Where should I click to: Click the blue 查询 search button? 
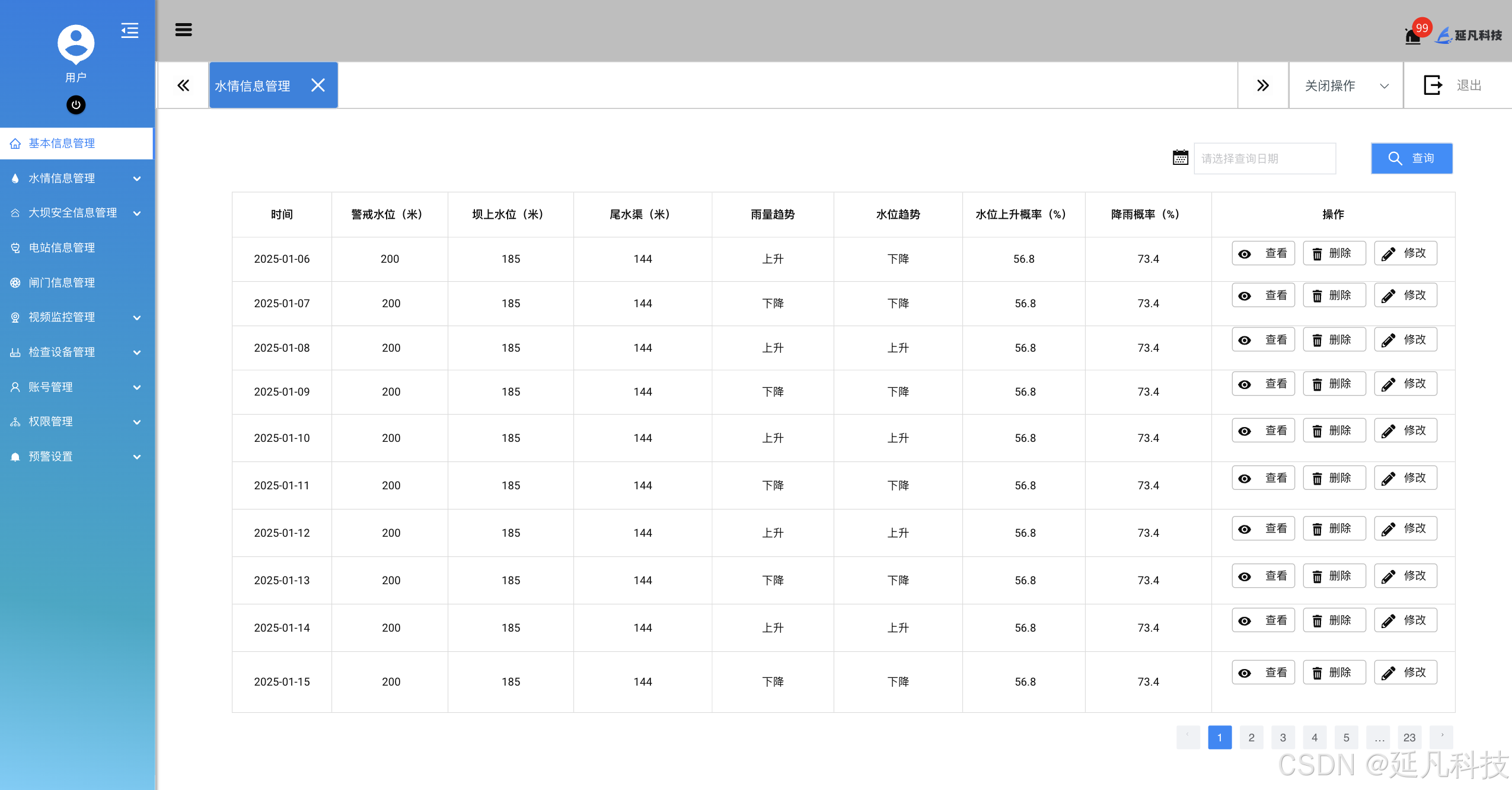click(1411, 158)
